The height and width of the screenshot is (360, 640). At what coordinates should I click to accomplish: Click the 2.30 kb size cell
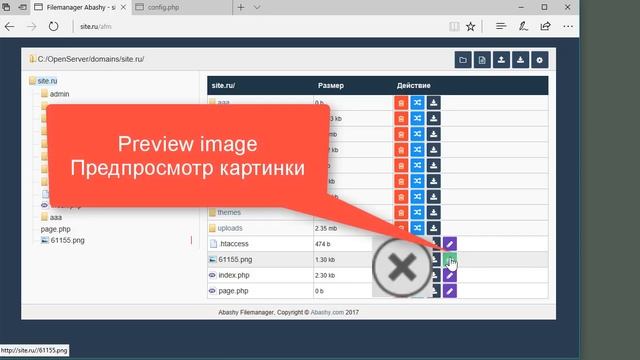point(325,276)
